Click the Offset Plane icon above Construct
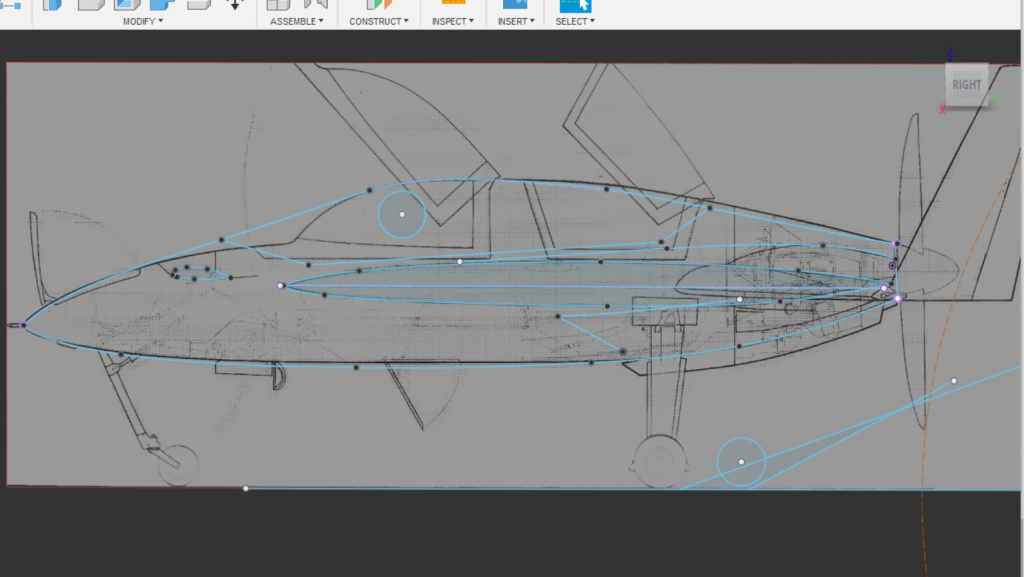Screen dimensions: 1024x577 379,4
